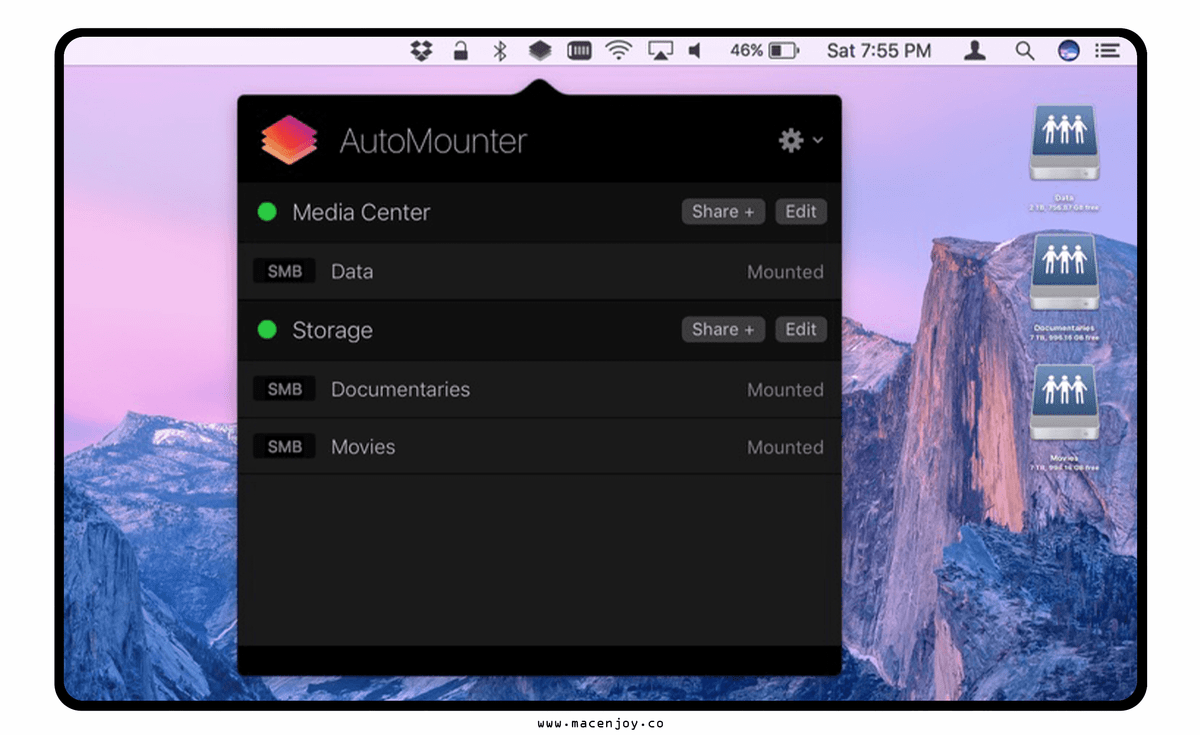
Task: Click the AutoMounter colorful logo
Action: pyautogui.click(x=289, y=140)
